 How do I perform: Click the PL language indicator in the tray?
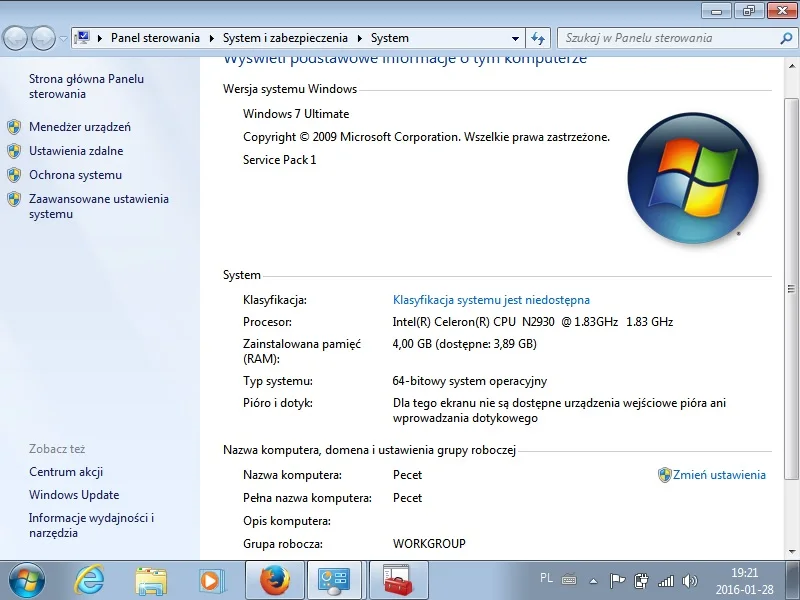[x=546, y=579]
